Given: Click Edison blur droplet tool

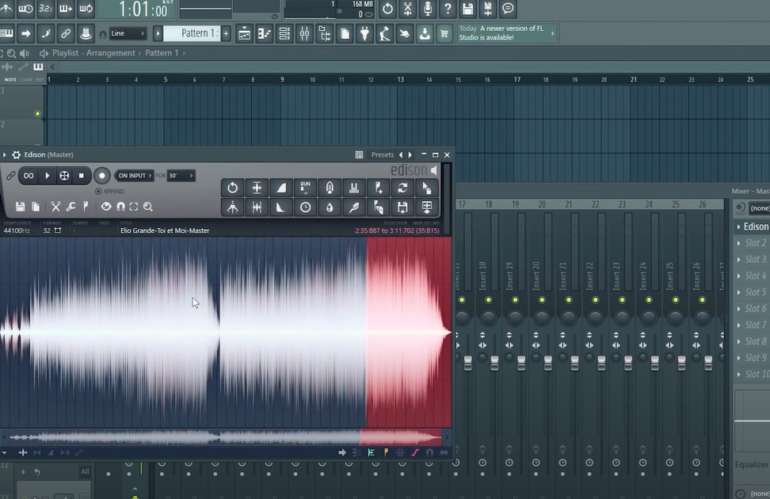Looking at the screenshot, I should (x=330, y=207).
